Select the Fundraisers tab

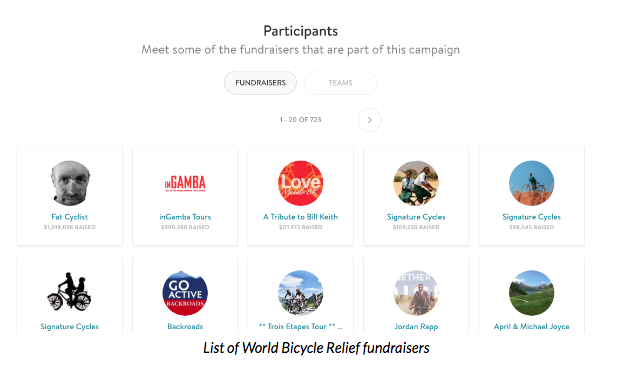260,83
